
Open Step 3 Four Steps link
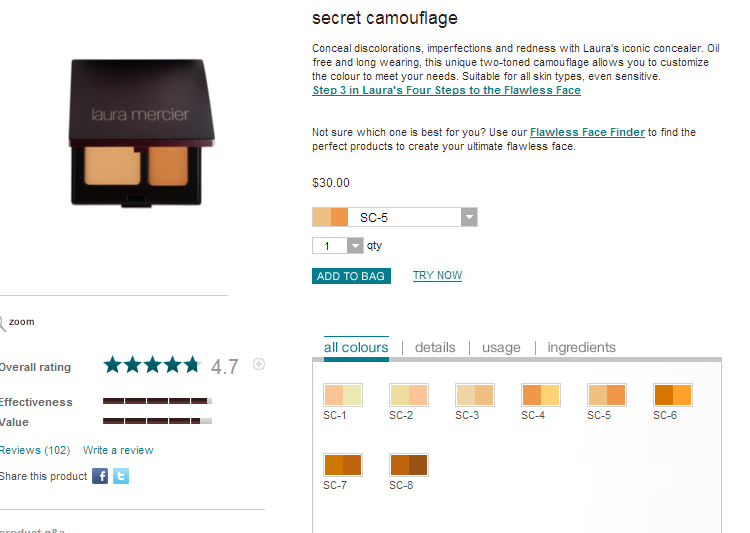tap(446, 90)
